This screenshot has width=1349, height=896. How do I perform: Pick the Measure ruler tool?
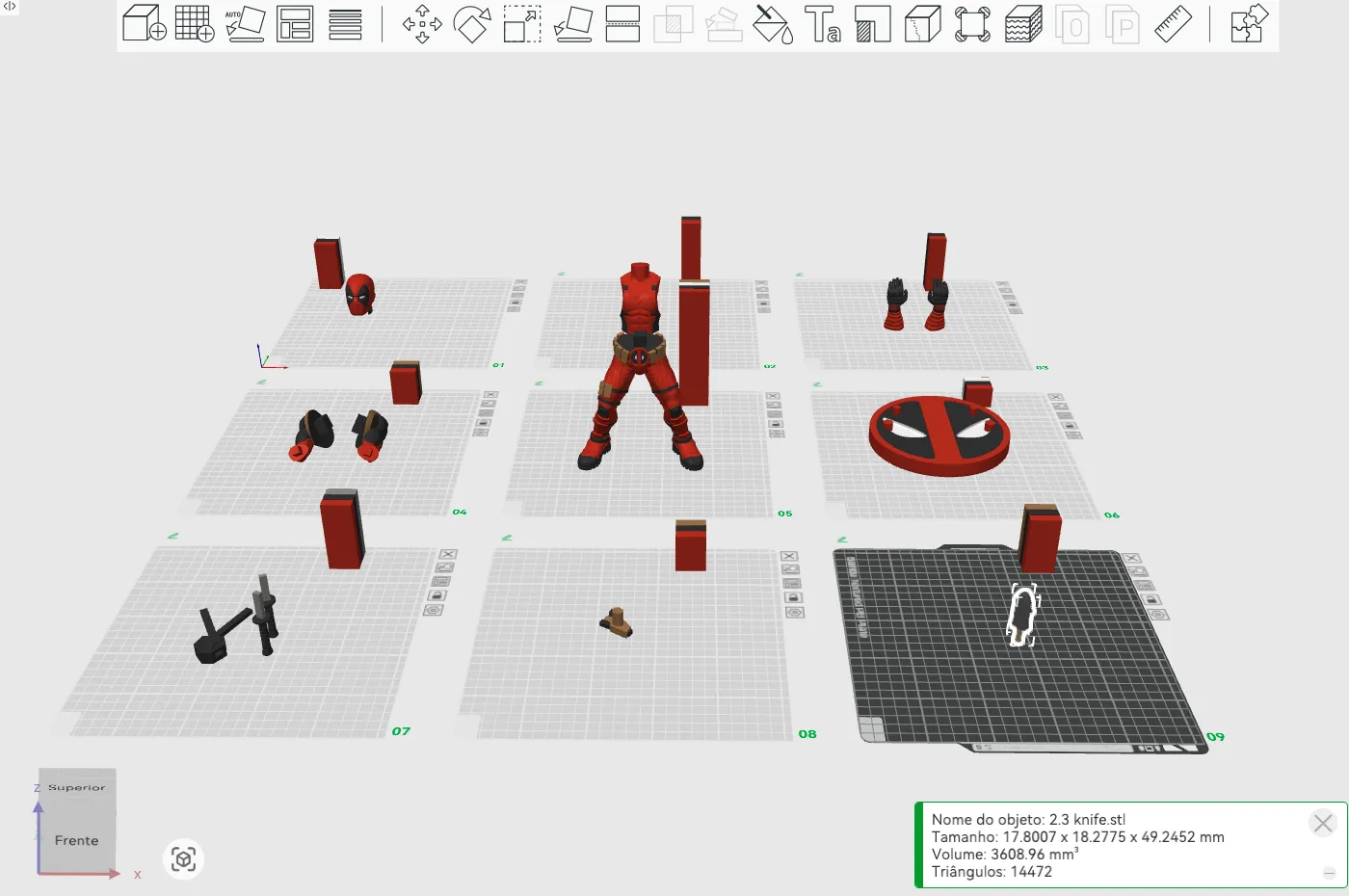pyautogui.click(x=1173, y=24)
